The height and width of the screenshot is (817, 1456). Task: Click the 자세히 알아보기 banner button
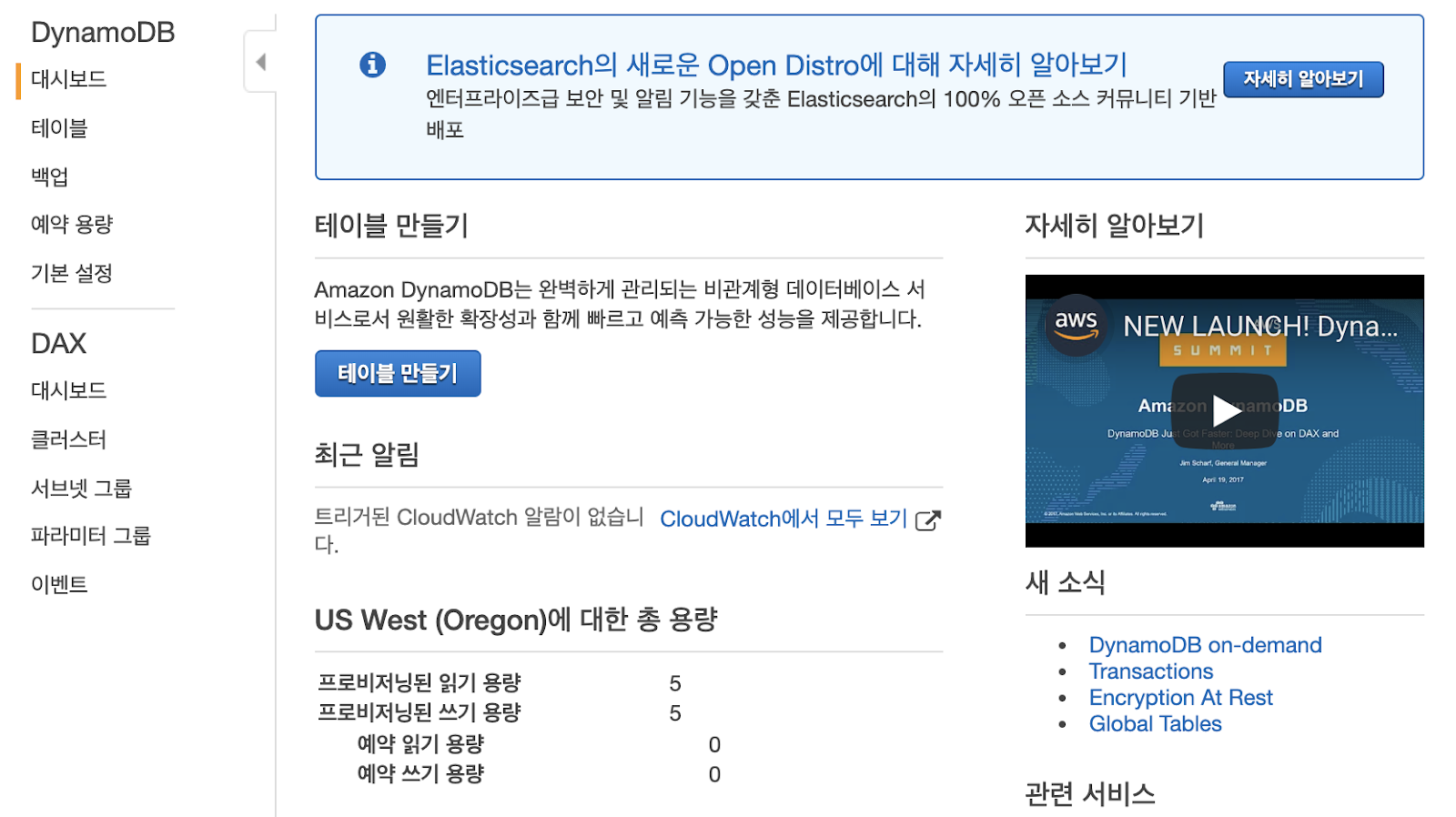(1303, 79)
